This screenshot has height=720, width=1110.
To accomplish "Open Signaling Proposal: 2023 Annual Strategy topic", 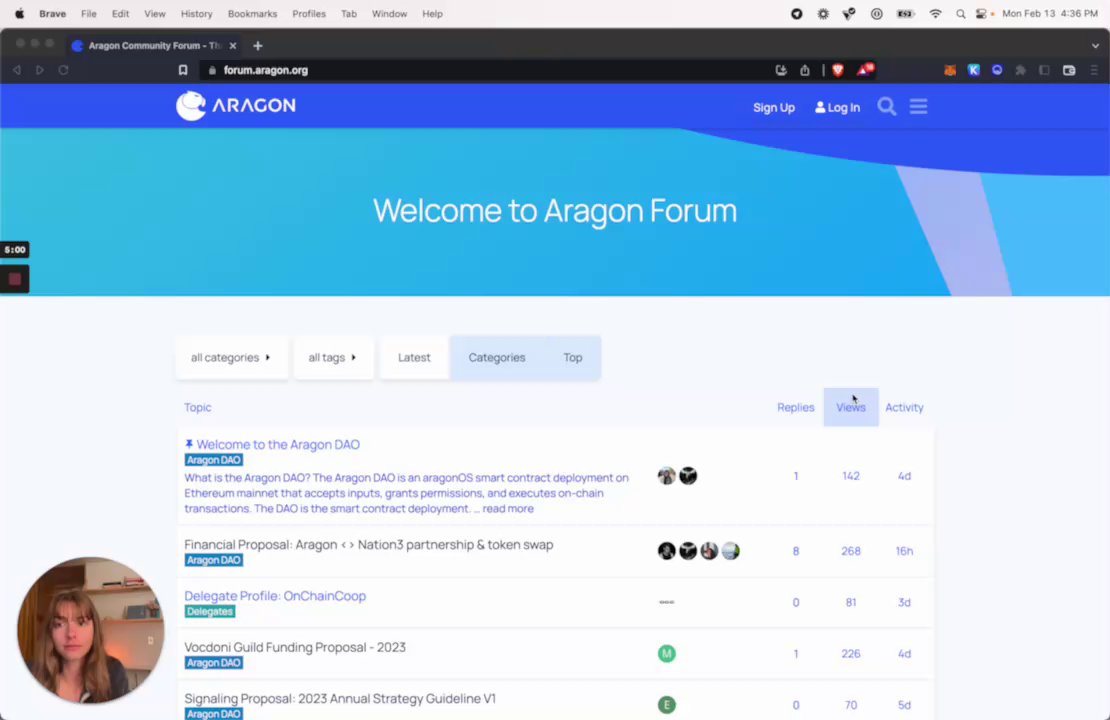I will click(x=341, y=699).
